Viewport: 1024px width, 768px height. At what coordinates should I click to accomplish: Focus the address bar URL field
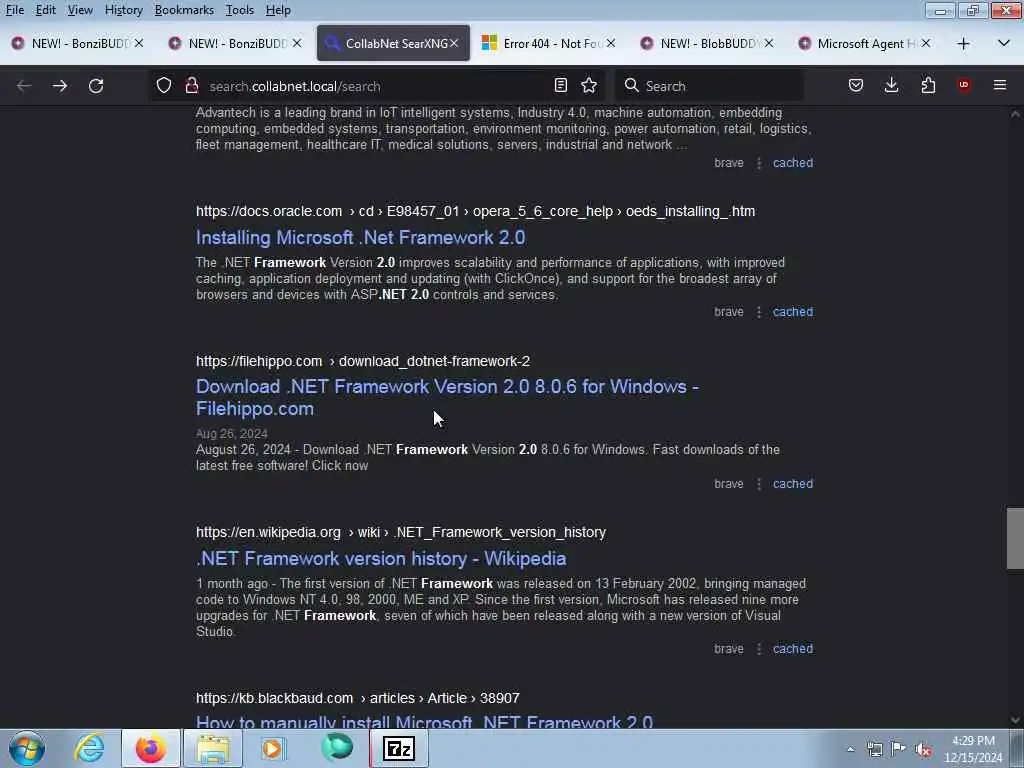pyautogui.click(x=376, y=86)
